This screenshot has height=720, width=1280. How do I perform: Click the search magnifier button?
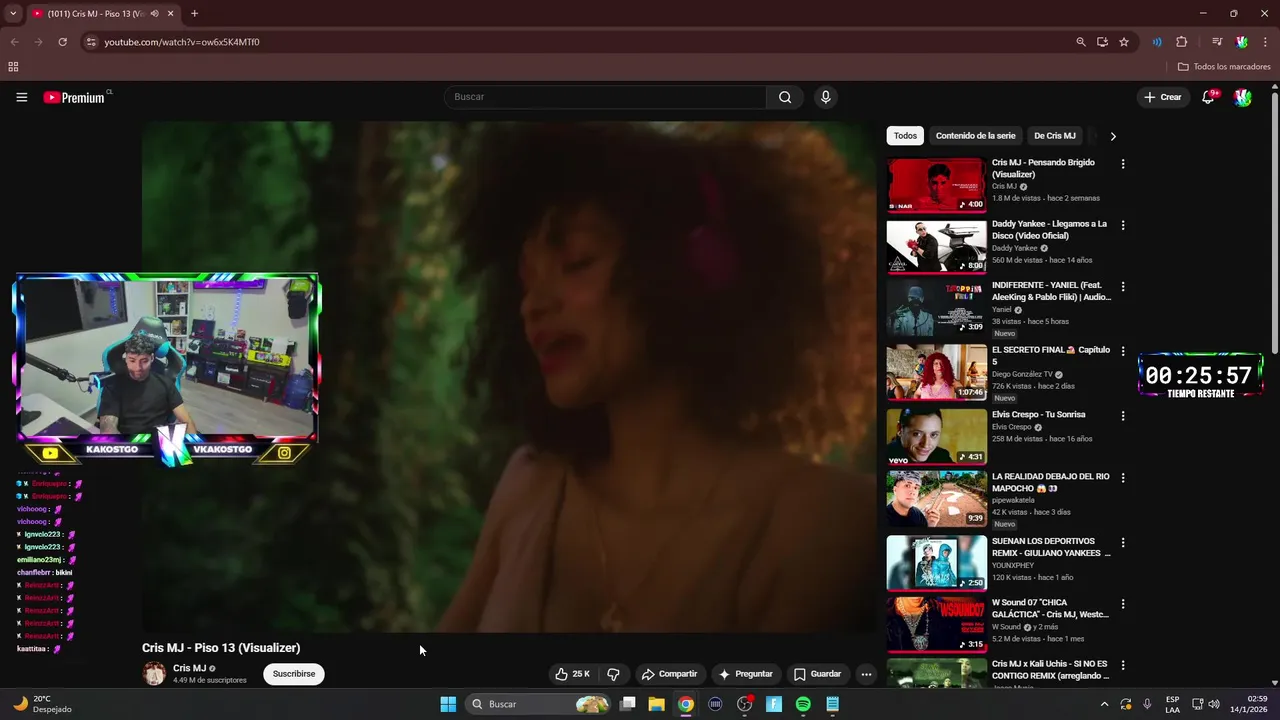point(785,97)
